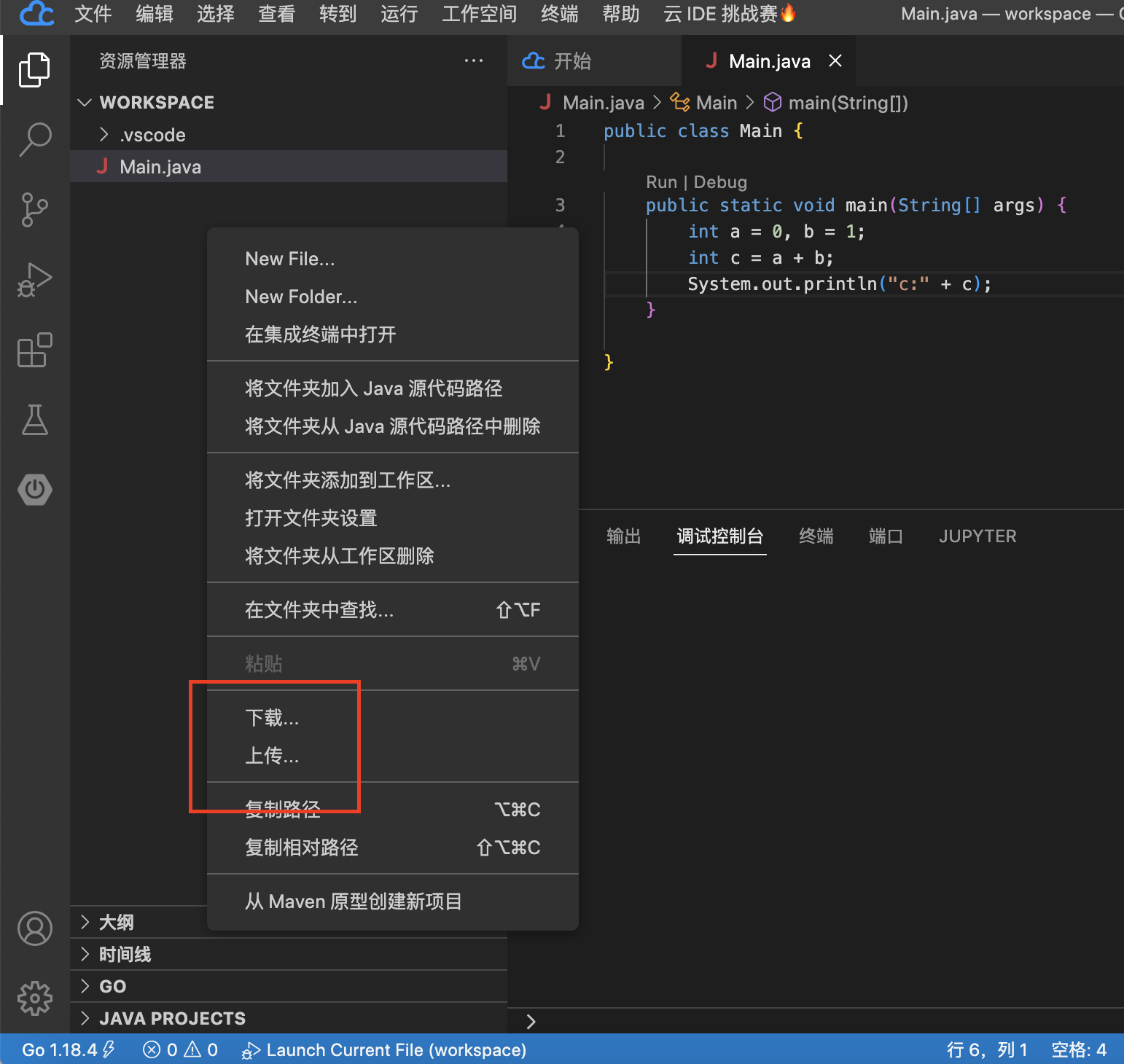
Task: Click the debug console prompt chevron
Action: point(531,1022)
